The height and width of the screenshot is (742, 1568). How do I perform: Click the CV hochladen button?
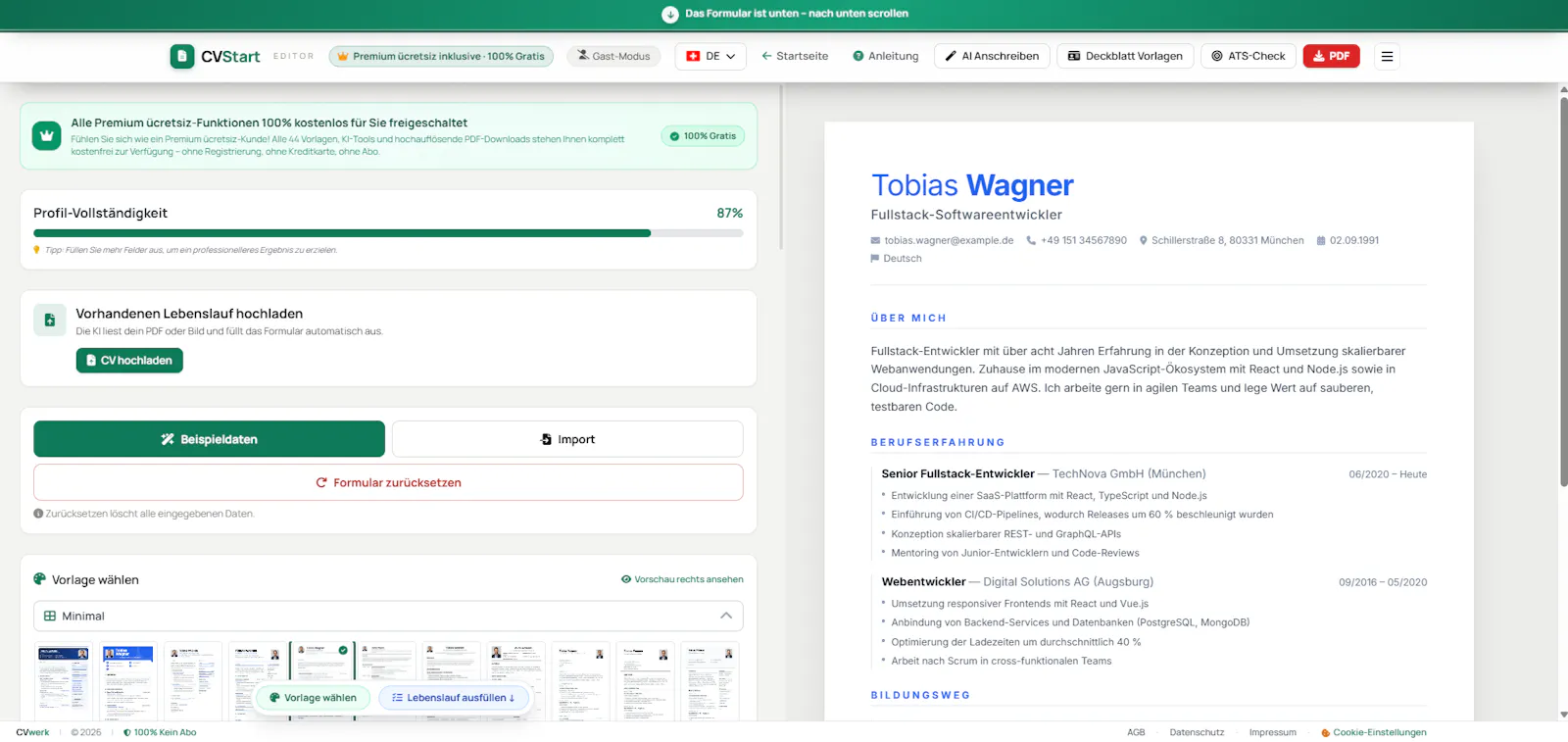pyautogui.click(x=129, y=361)
